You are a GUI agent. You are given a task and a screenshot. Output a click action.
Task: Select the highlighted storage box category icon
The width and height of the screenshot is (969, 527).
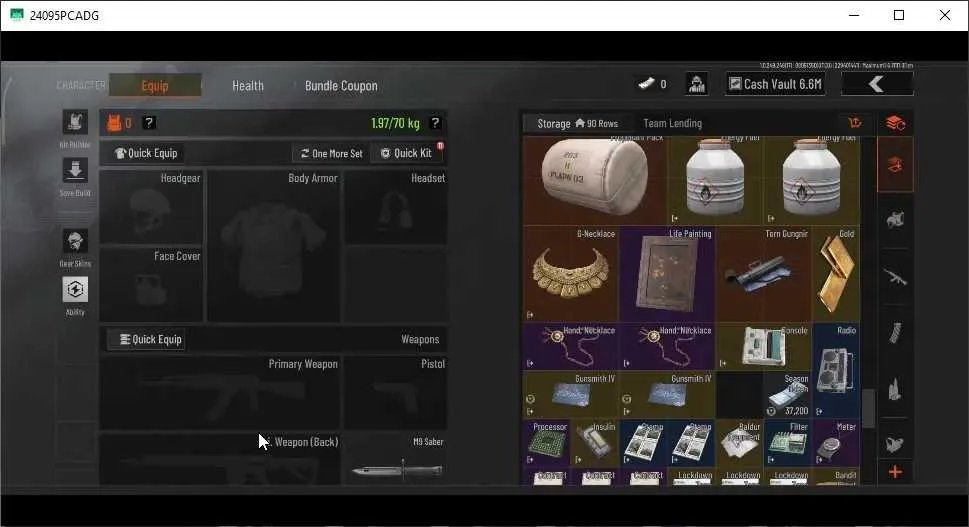pos(895,165)
